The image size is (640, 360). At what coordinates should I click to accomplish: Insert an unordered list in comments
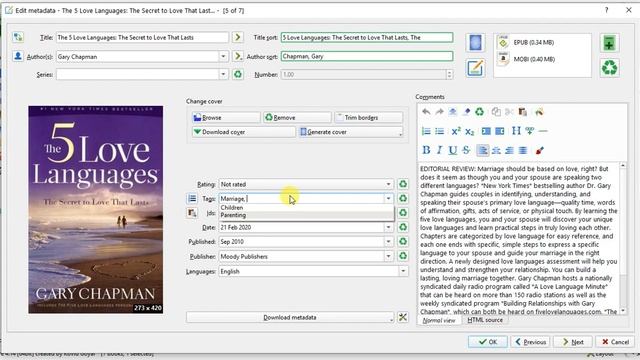(x=440, y=131)
